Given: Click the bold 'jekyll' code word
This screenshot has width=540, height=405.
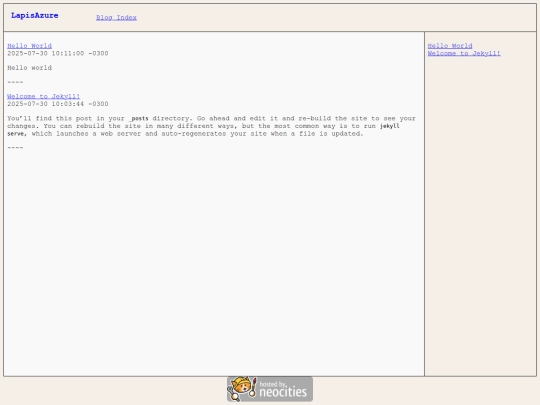Looking at the screenshot, I should pyautogui.click(x=390, y=126).
